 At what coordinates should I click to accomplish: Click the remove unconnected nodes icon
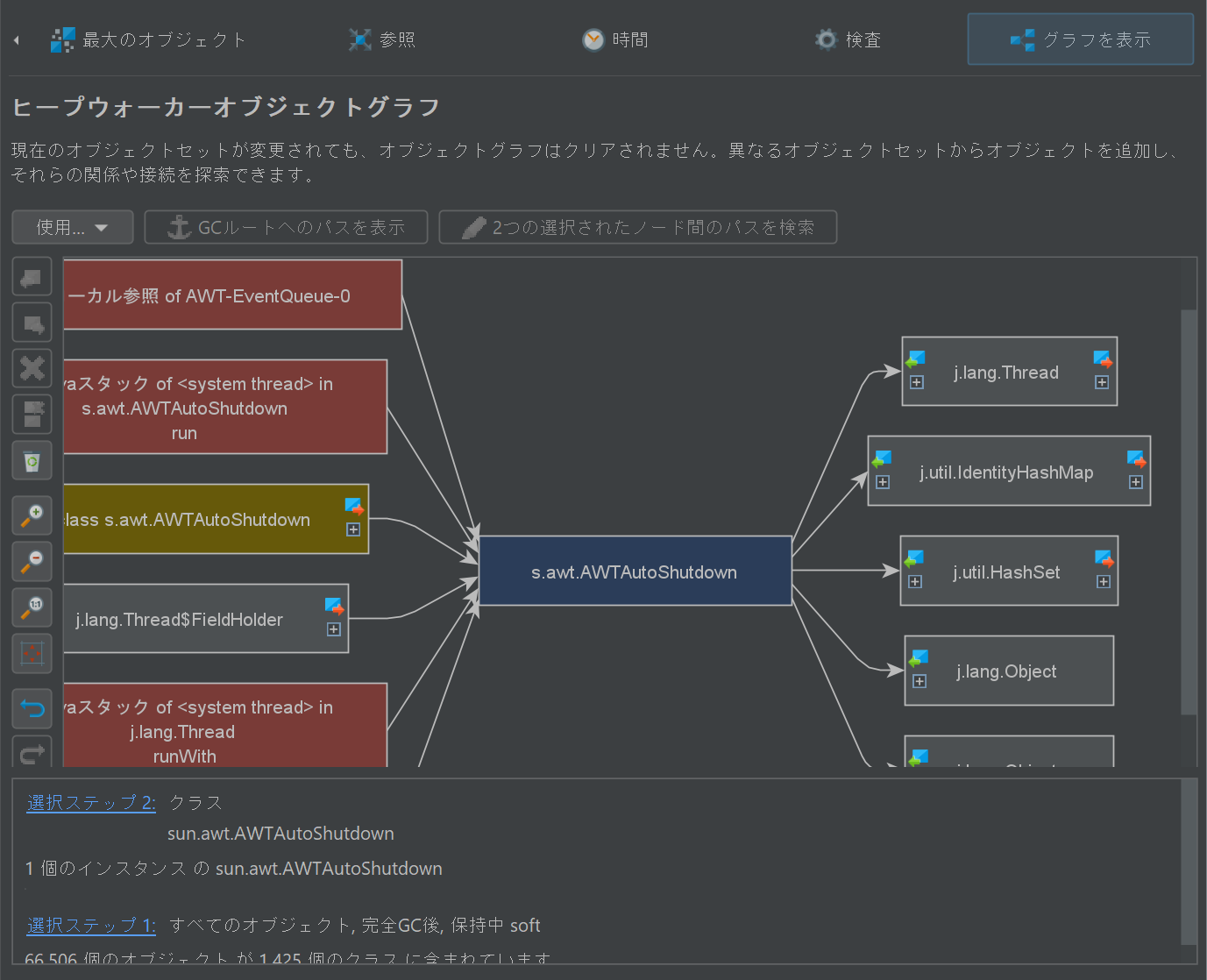coord(32,415)
